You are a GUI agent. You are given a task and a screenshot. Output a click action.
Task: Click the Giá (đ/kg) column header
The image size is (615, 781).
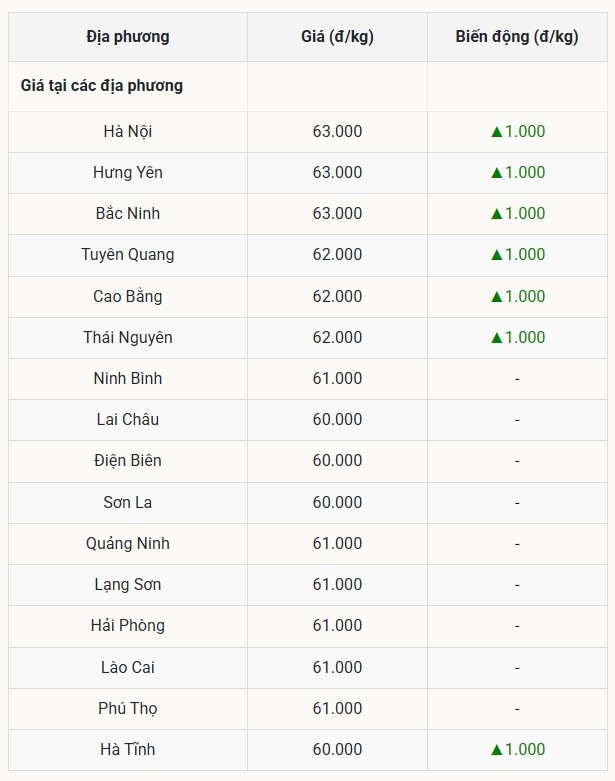pos(337,37)
